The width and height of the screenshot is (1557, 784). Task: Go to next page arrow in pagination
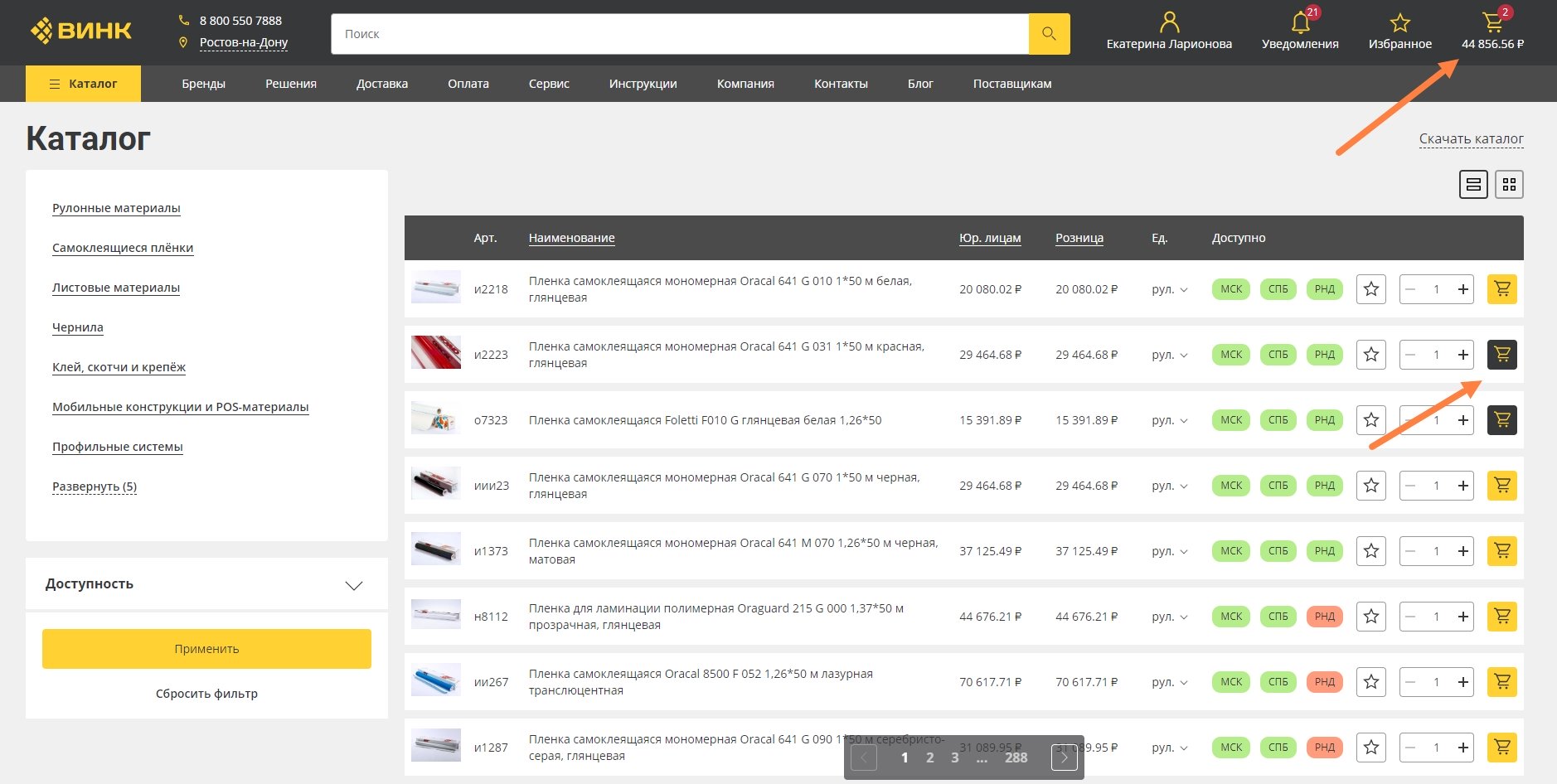[x=1065, y=757]
